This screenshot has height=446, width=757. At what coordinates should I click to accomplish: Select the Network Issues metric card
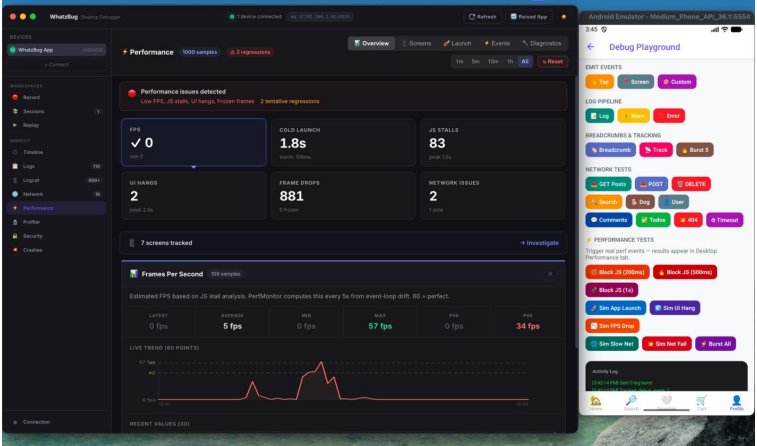point(493,195)
